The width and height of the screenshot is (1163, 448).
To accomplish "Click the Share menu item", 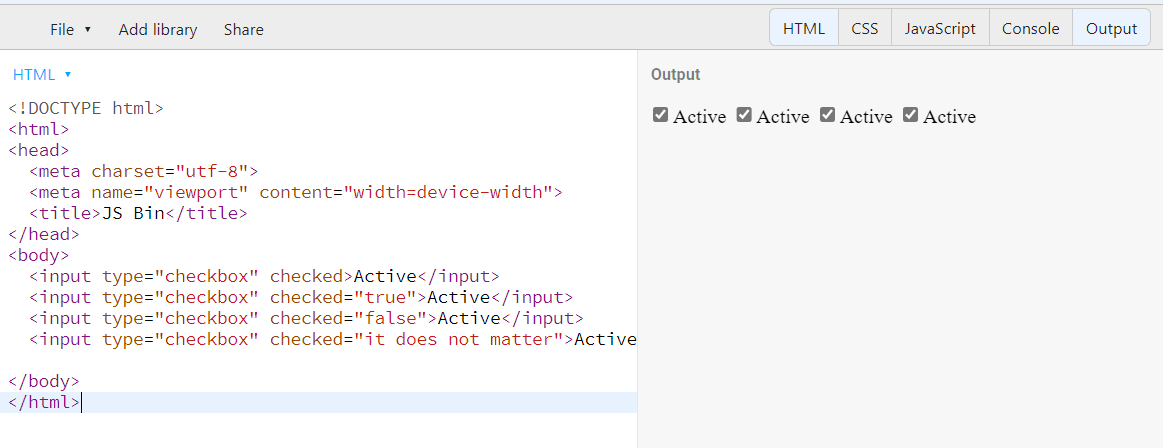I will 243,30.
